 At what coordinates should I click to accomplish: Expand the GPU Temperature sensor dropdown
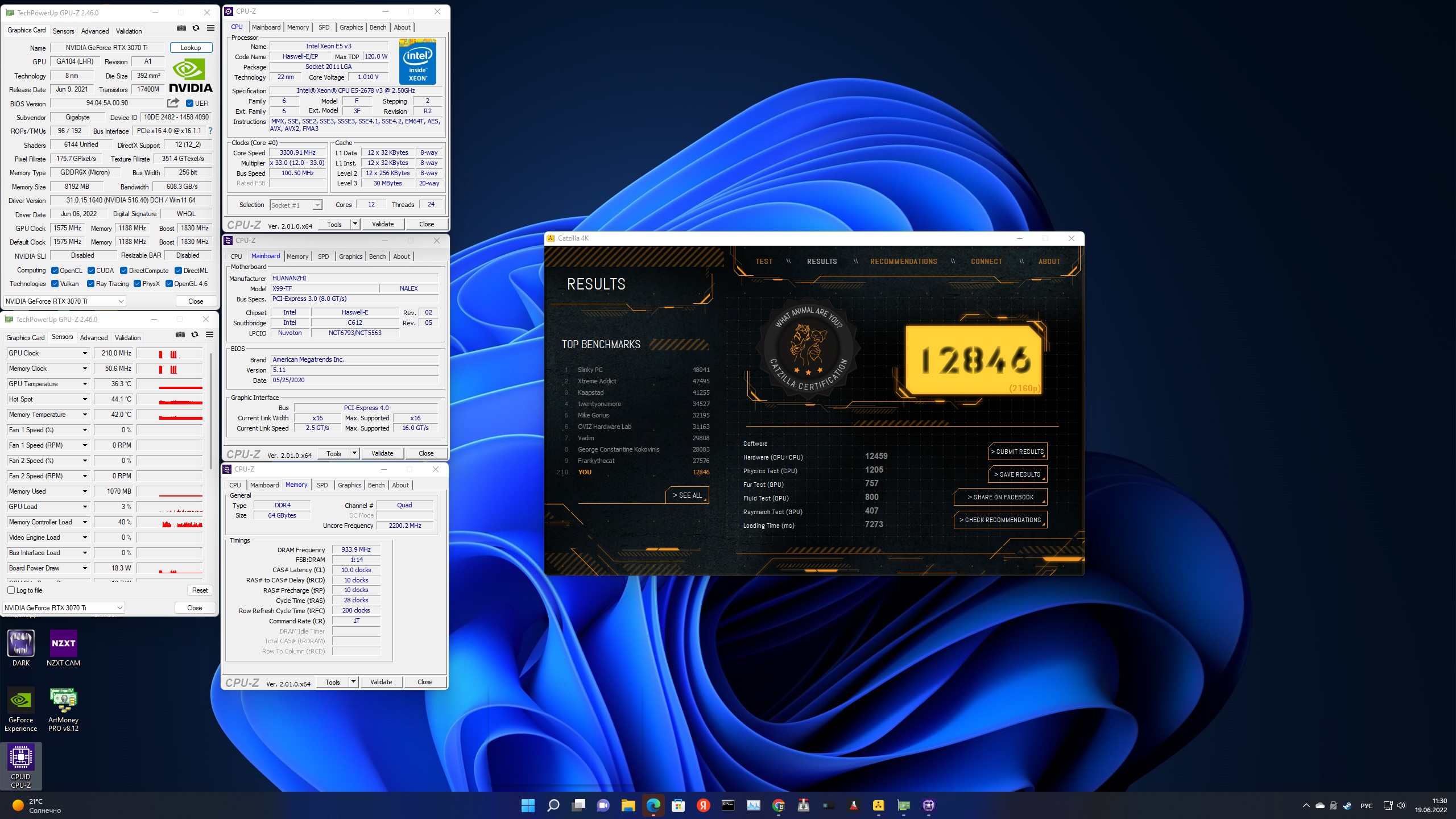click(85, 384)
